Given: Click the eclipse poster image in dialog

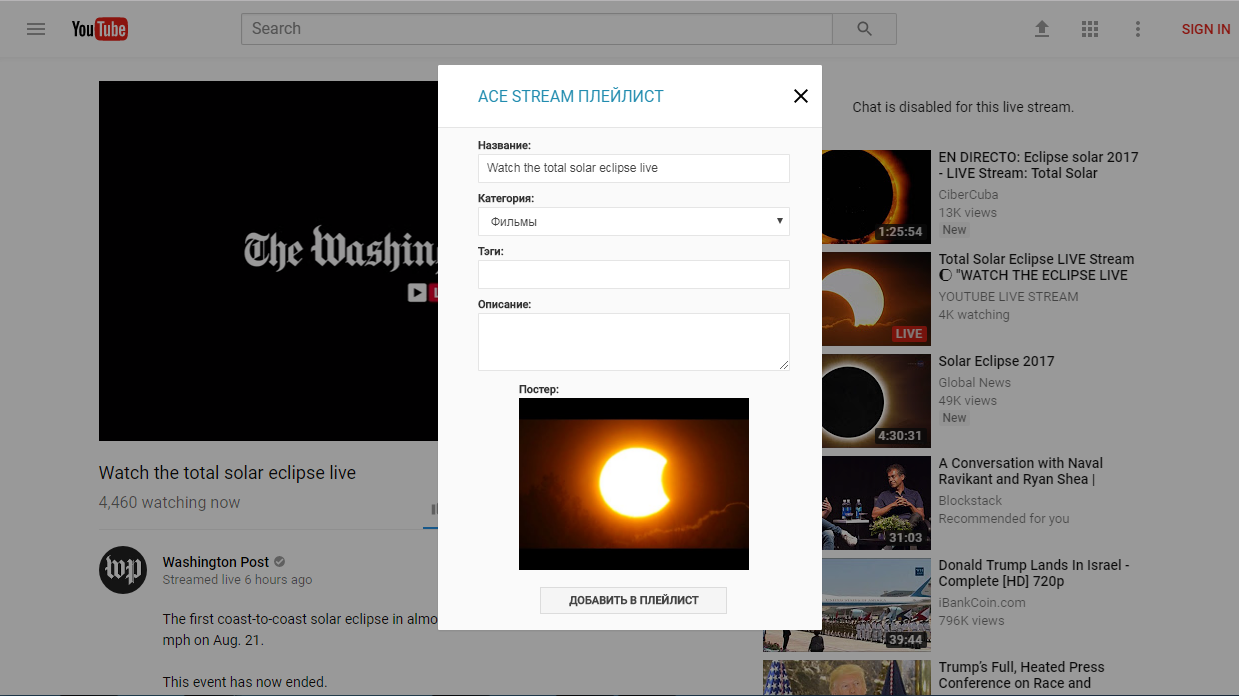Looking at the screenshot, I should point(634,484).
